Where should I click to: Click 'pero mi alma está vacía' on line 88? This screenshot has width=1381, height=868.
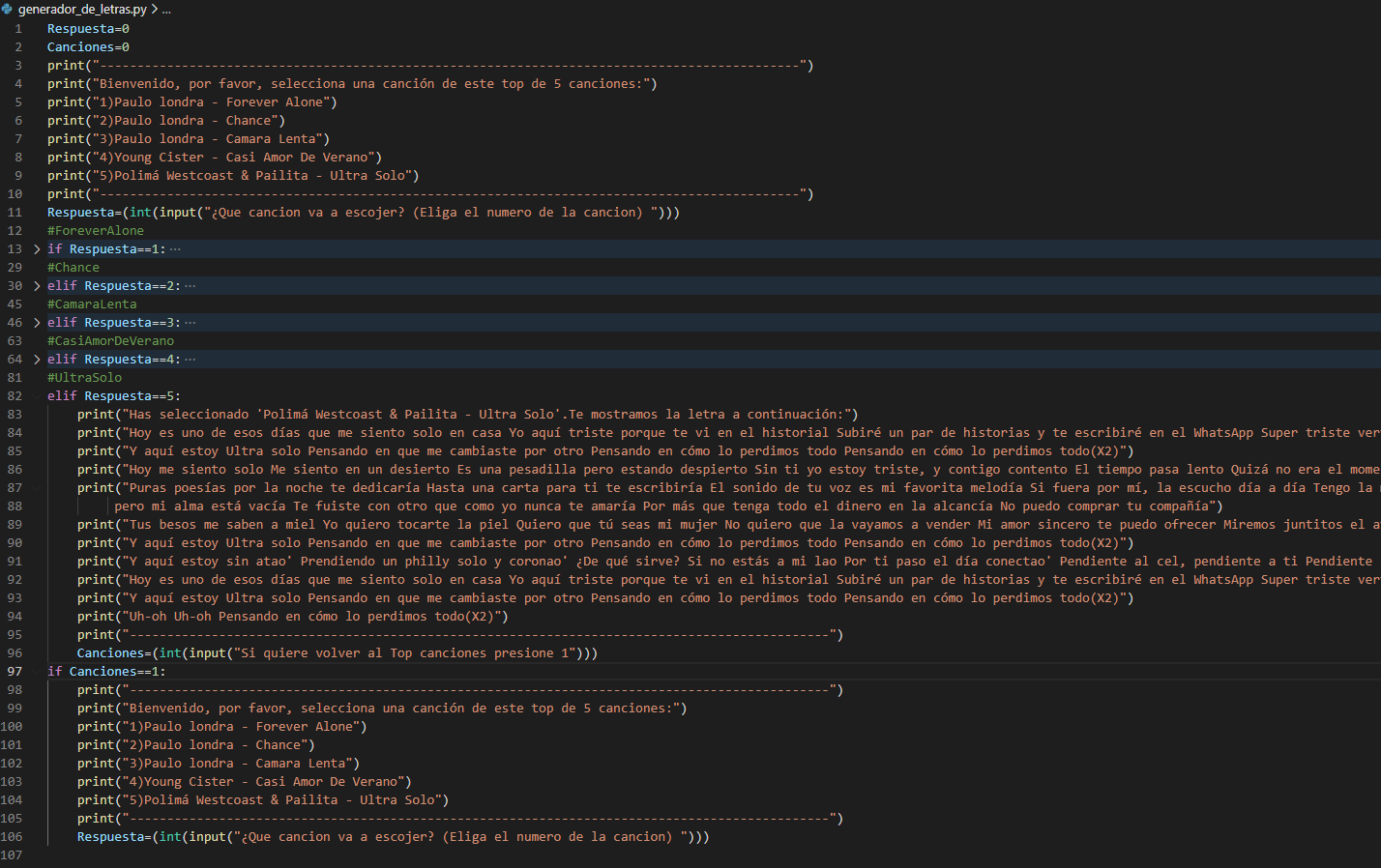(200, 506)
